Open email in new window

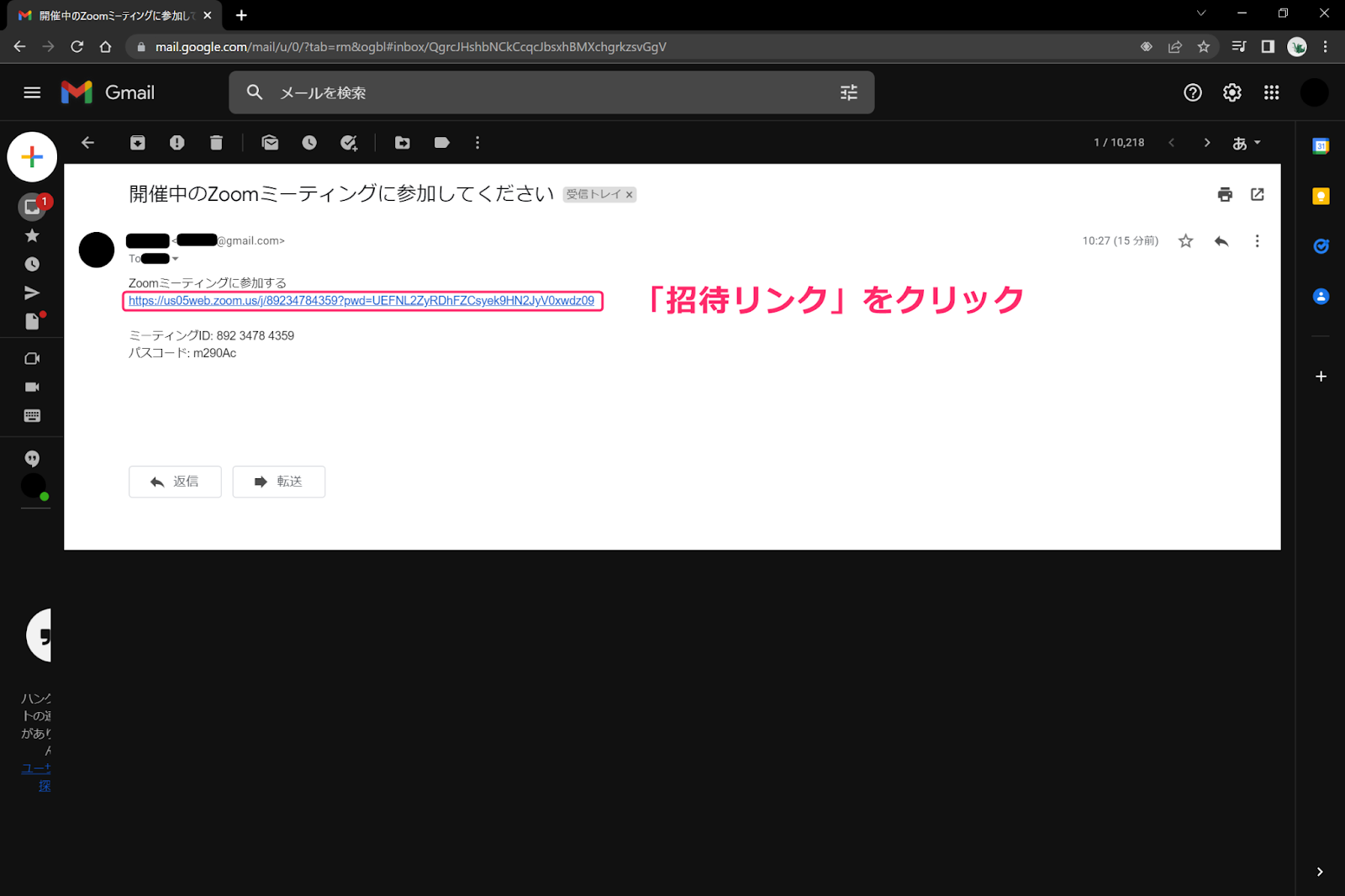pyautogui.click(x=1258, y=194)
